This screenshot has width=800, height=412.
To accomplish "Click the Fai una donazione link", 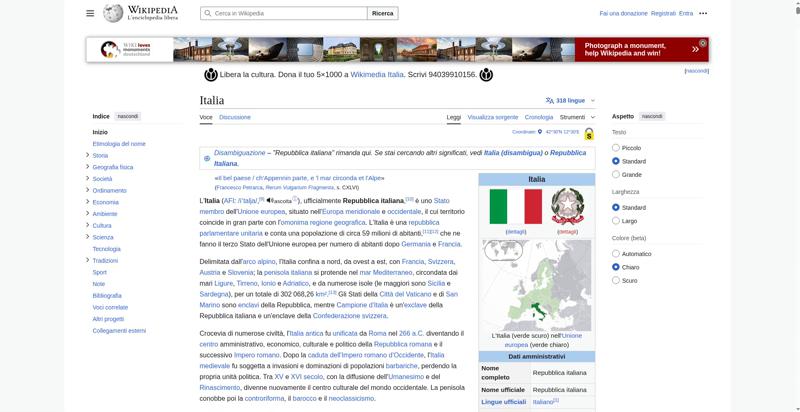I will pos(623,13).
